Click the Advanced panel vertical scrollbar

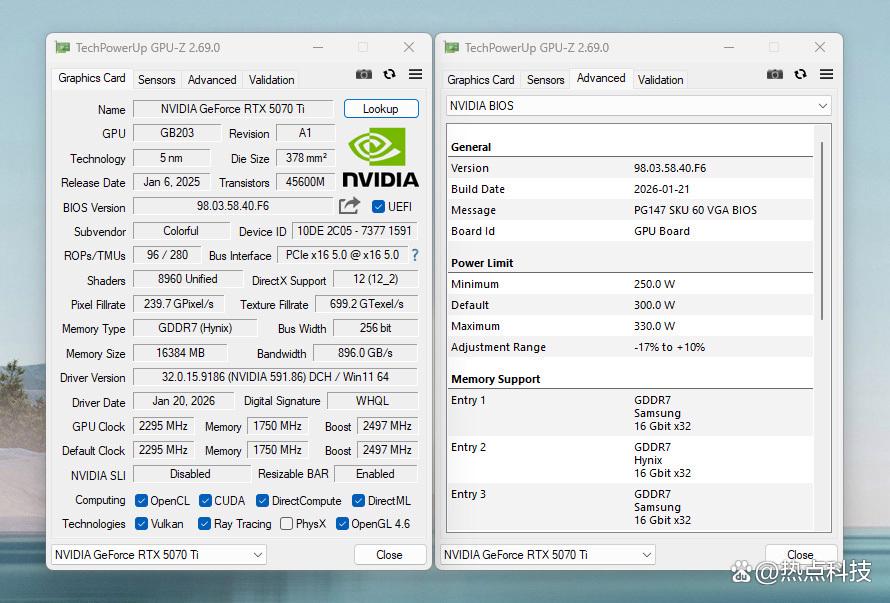coord(822,231)
